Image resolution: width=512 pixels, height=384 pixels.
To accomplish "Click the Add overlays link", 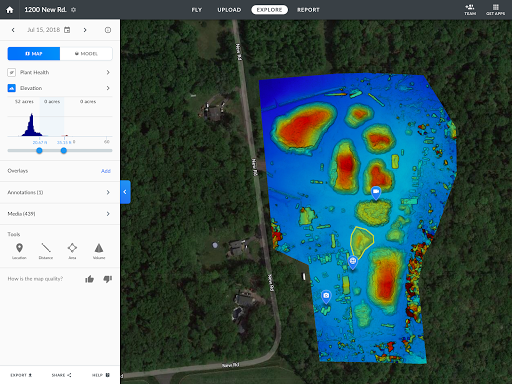I will click(x=106, y=171).
